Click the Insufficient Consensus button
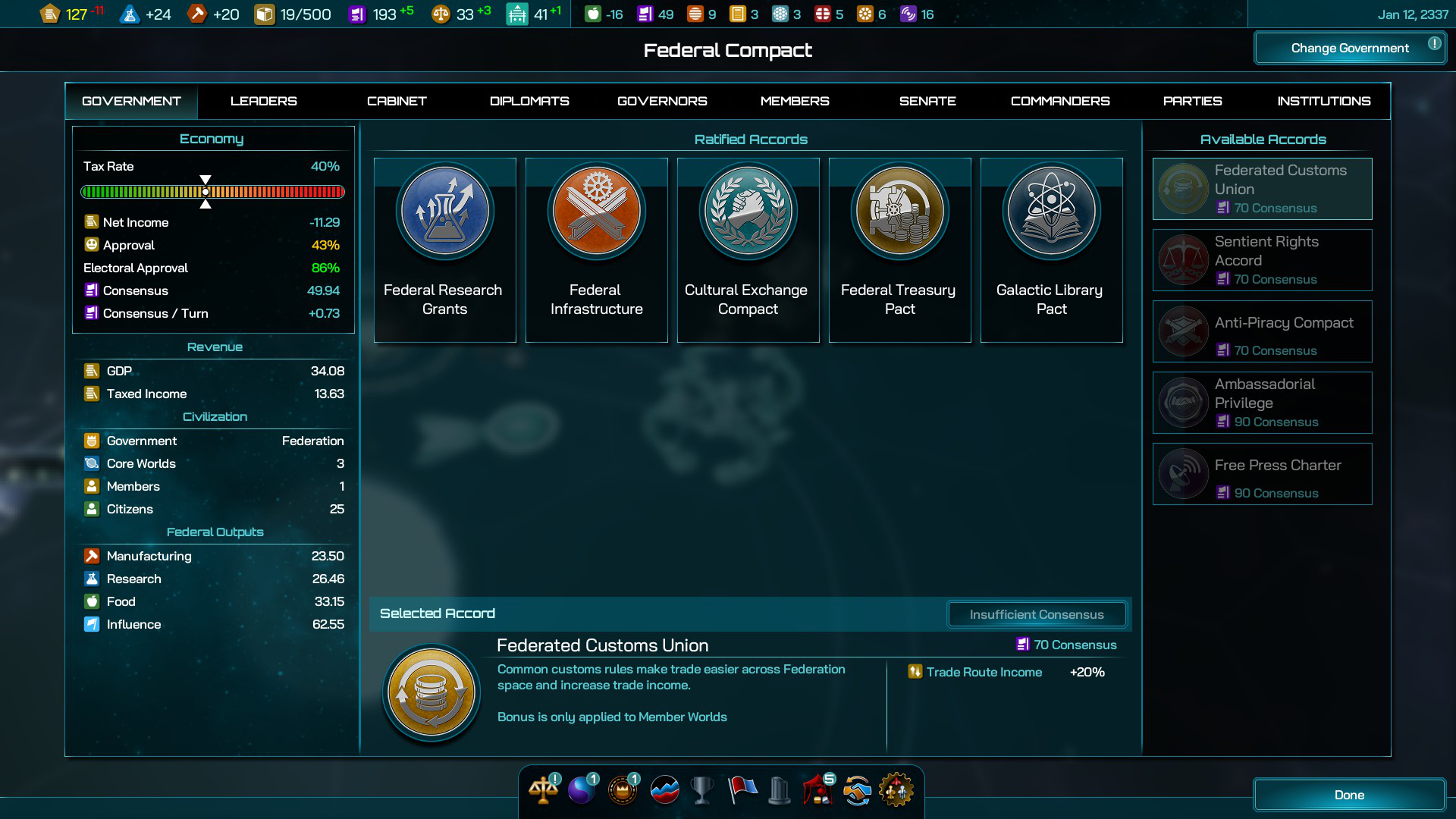 1037,614
